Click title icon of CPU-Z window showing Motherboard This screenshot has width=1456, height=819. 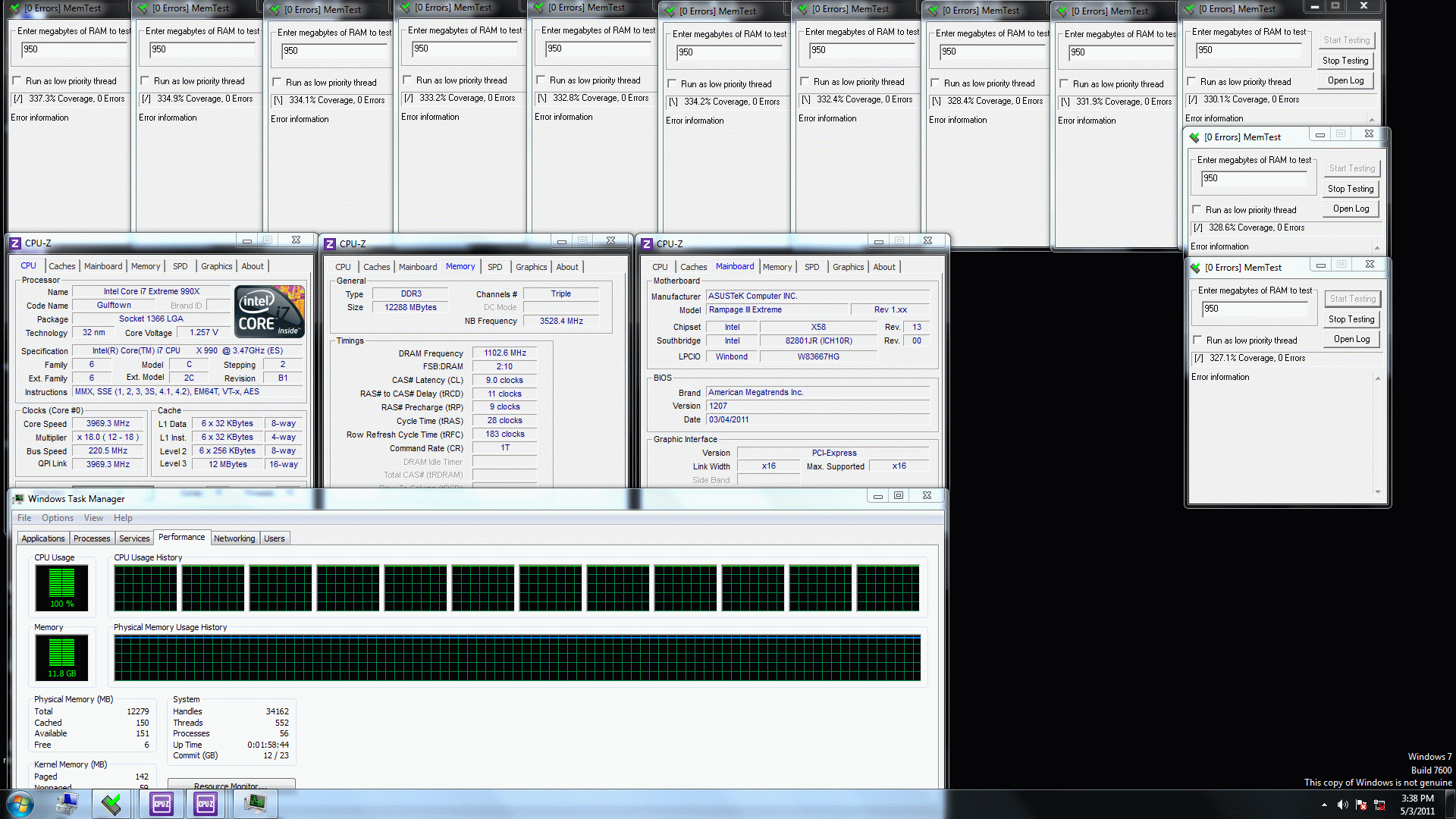coord(647,244)
